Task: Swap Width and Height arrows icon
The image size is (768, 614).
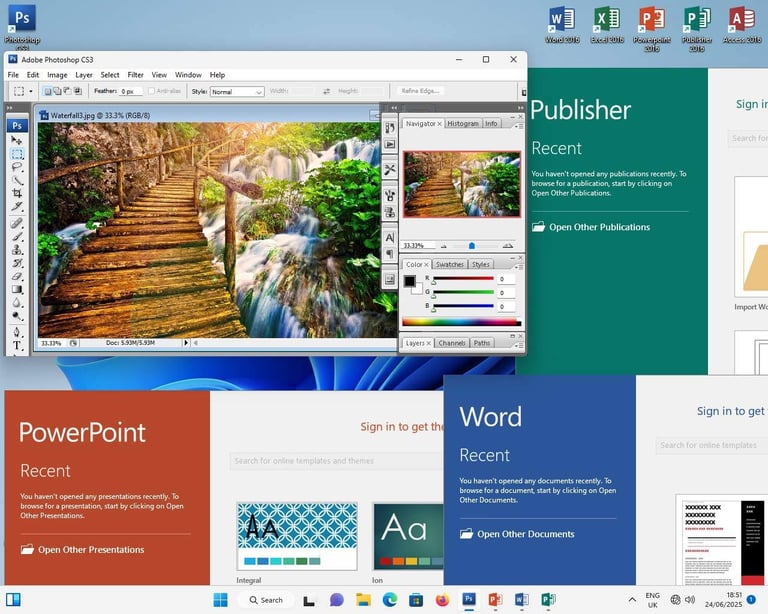Action: point(327,91)
